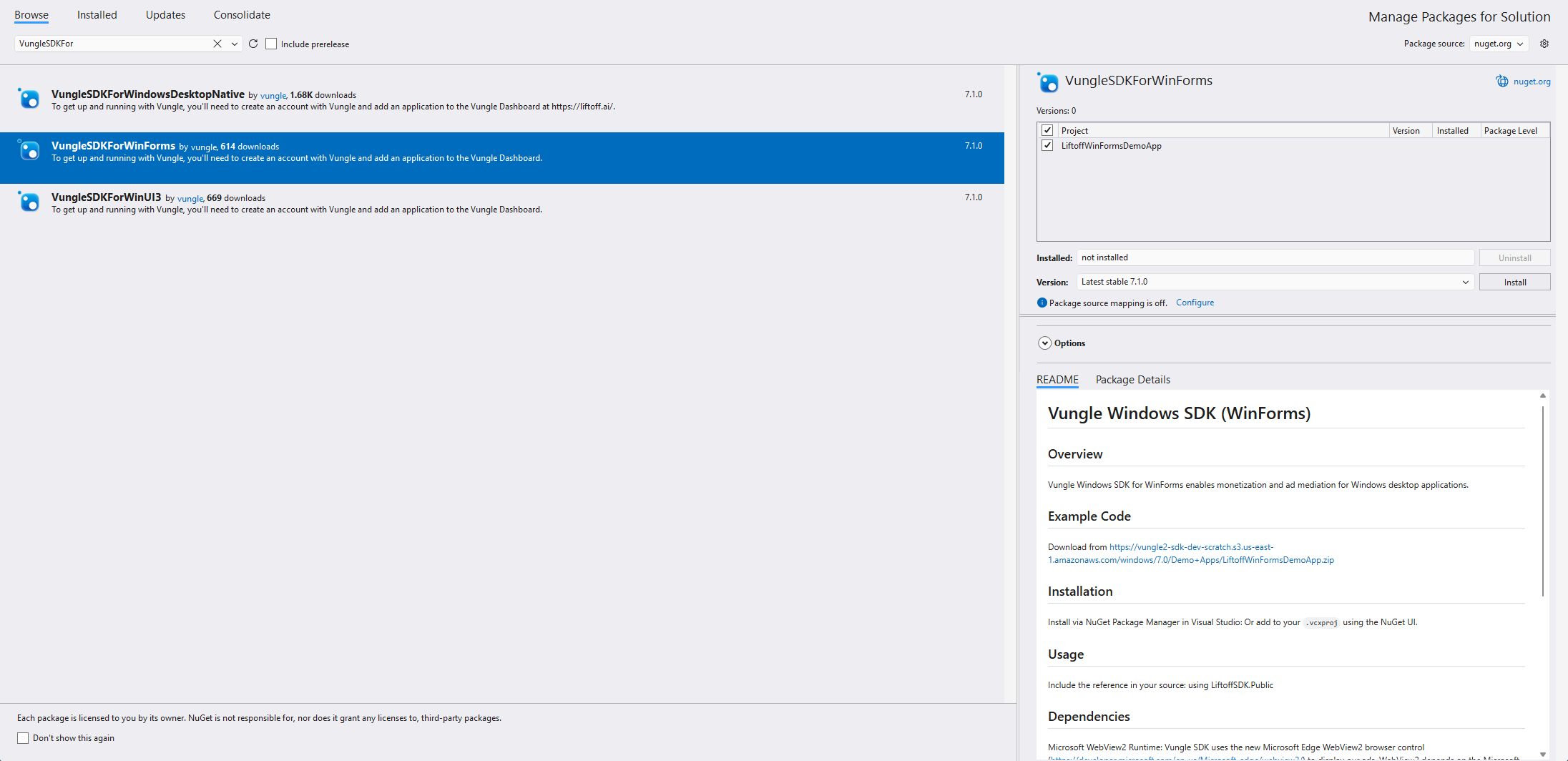Switch to the Browse tab

click(31, 15)
